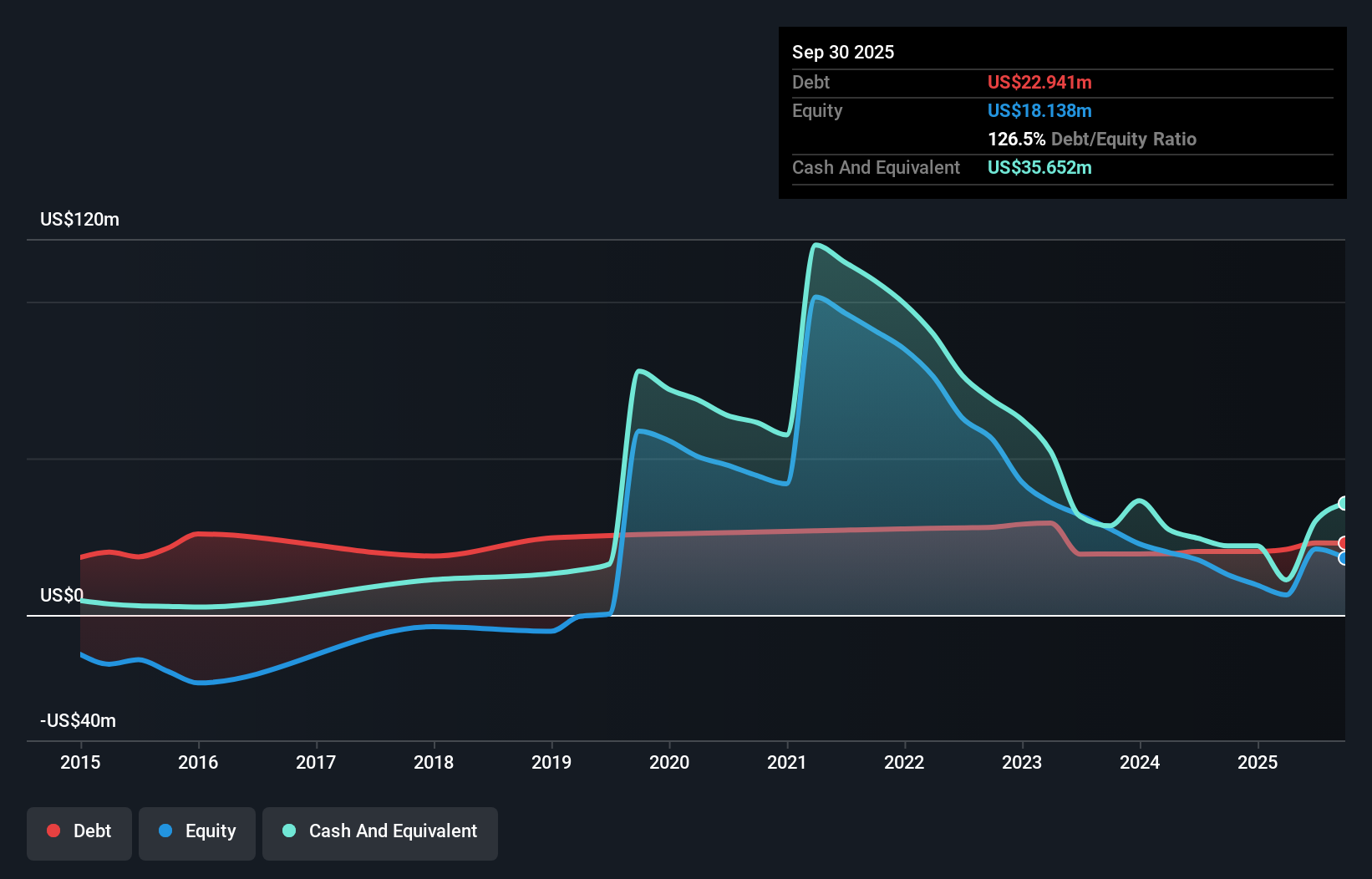
Task: Click the Equity line at its 2021 high
Action: click(x=817, y=297)
